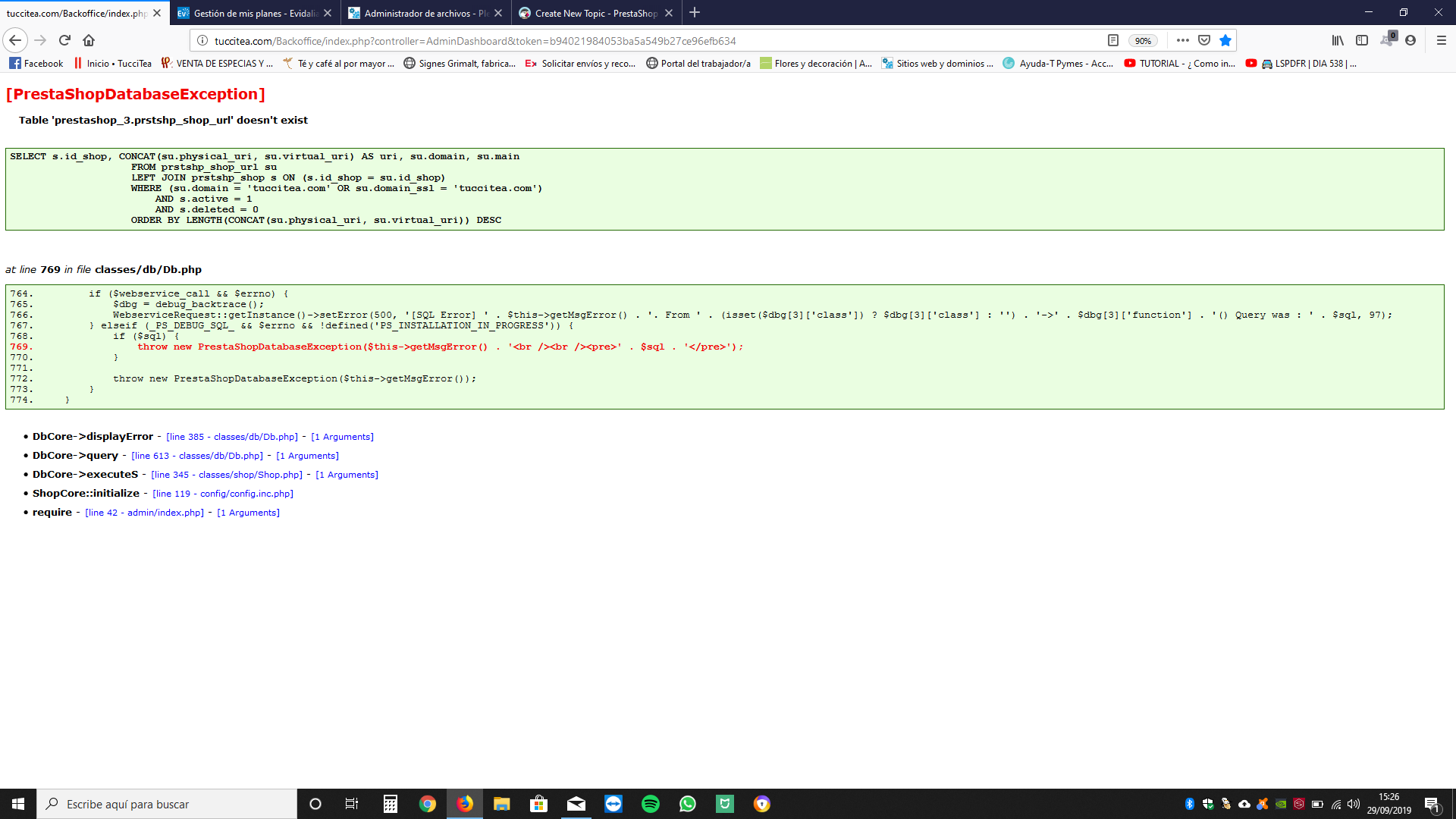Screen dimensions: 1456x819
Task: Show the sidebar panel
Action: pyautogui.click(x=1362, y=40)
